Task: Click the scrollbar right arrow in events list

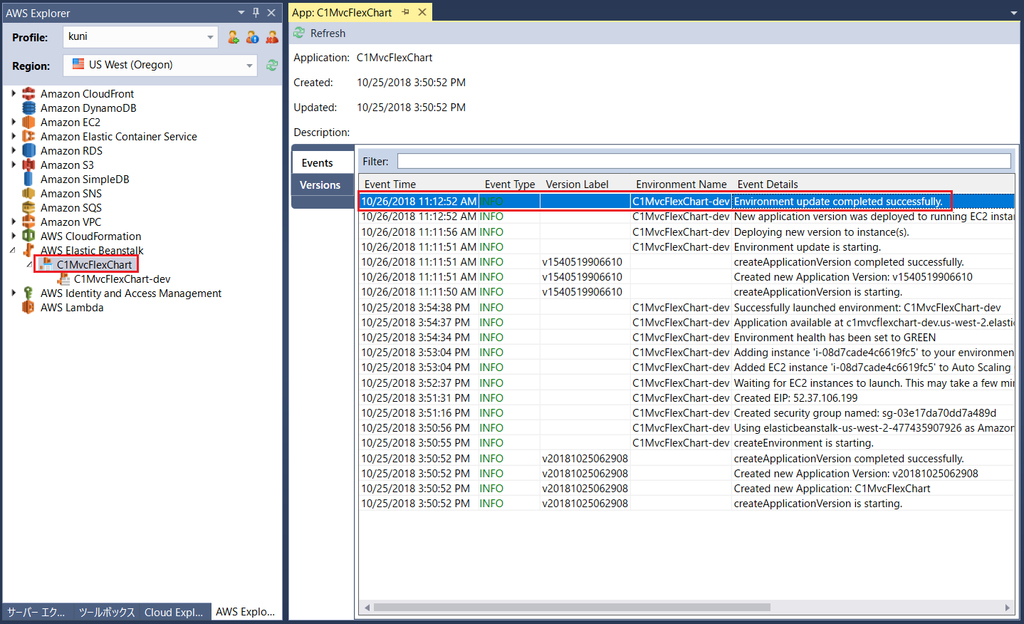Action: tap(1007, 608)
